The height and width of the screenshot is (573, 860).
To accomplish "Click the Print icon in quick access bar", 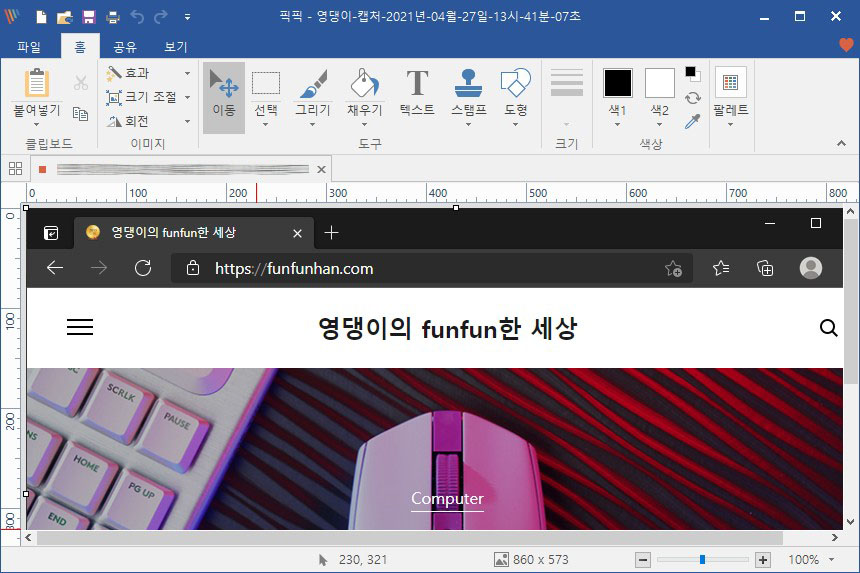I will (113, 17).
